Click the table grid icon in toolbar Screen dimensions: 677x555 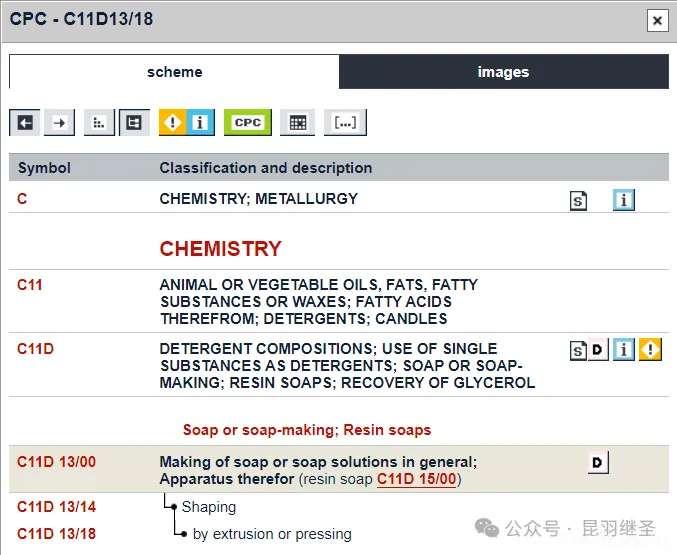point(297,123)
